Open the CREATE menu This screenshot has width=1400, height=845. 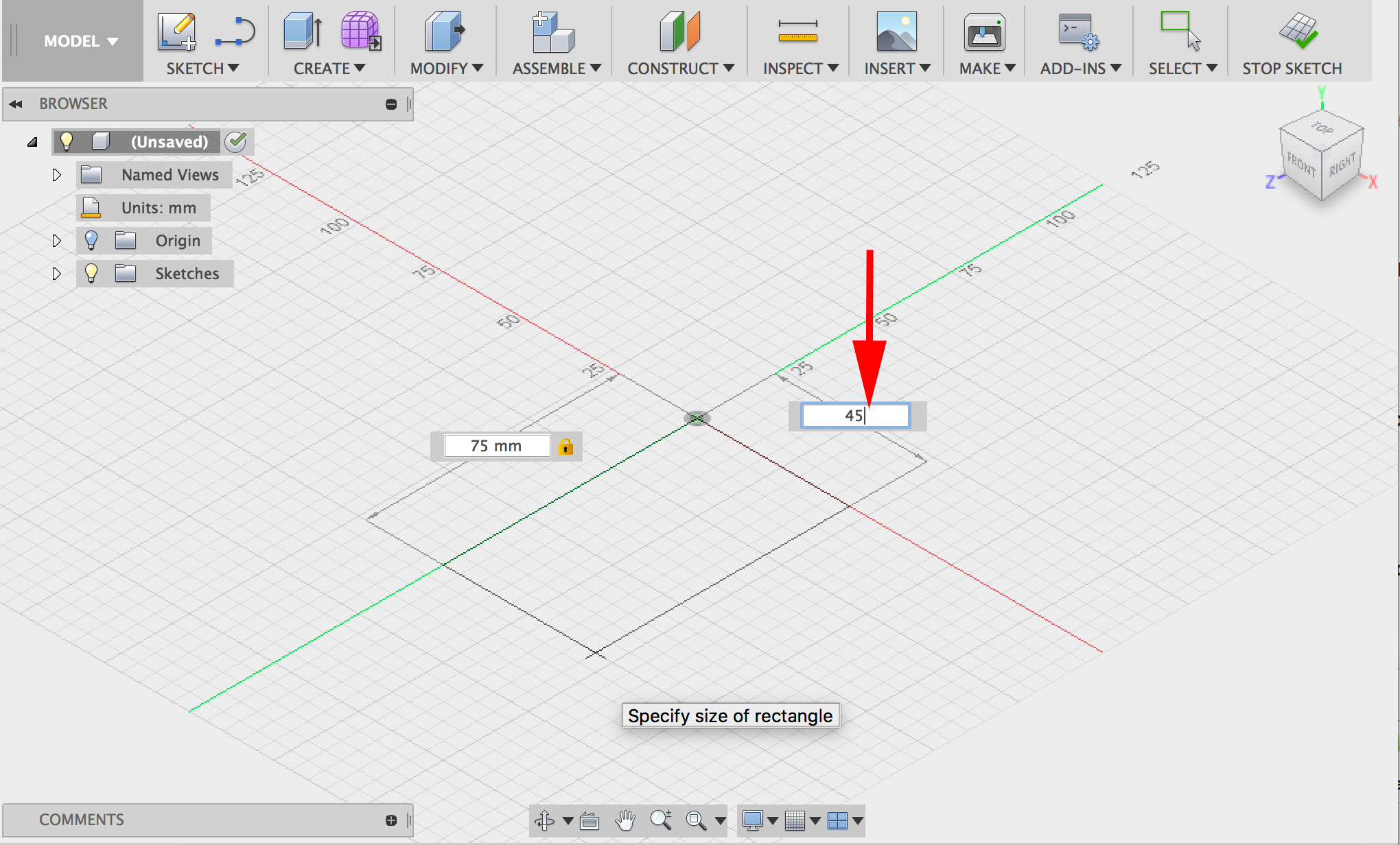(x=329, y=69)
